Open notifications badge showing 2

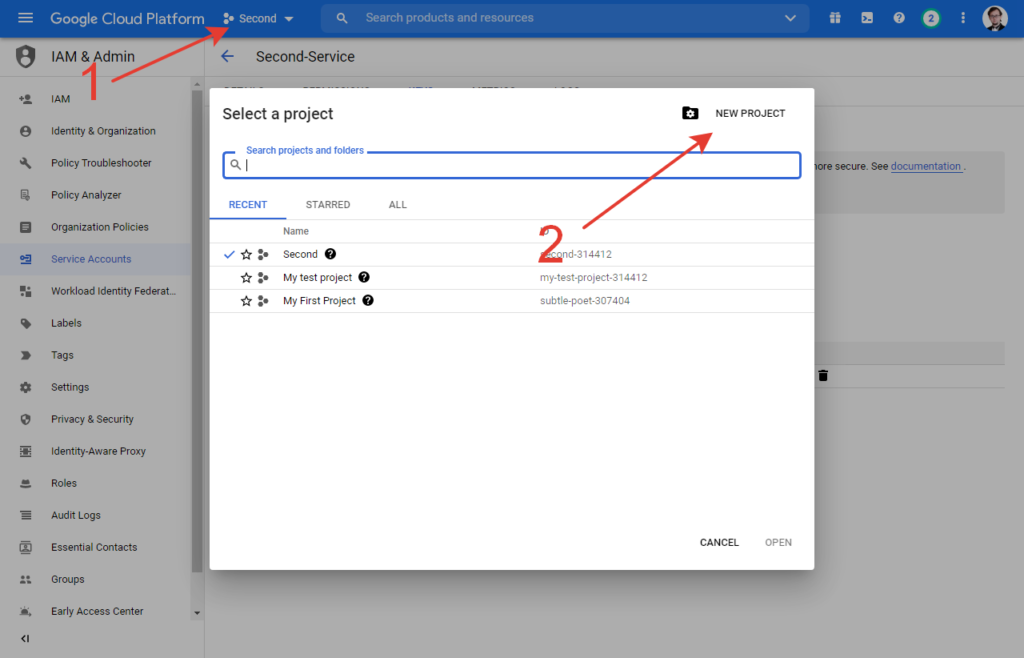coord(931,18)
